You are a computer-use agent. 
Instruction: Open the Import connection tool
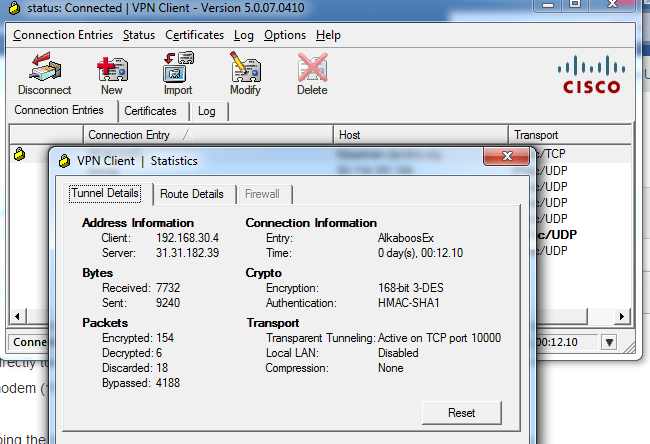pos(178,73)
